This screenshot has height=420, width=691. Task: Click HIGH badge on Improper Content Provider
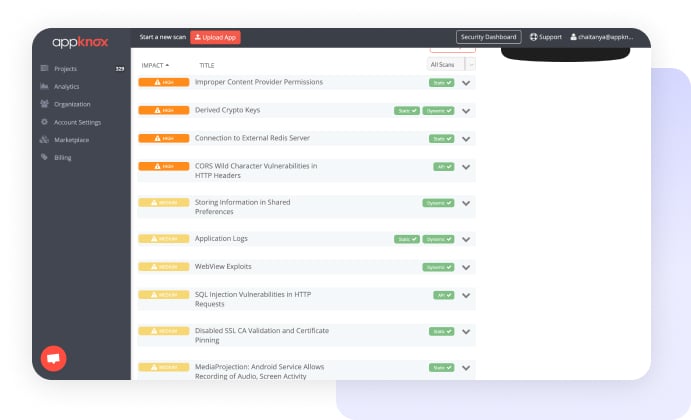tap(164, 82)
